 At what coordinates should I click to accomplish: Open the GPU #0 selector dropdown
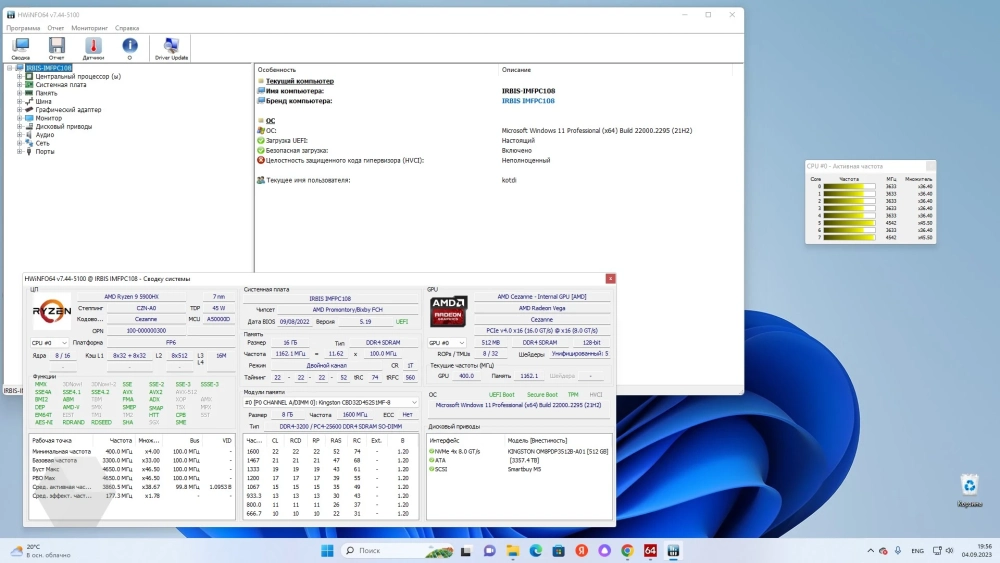[447, 343]
